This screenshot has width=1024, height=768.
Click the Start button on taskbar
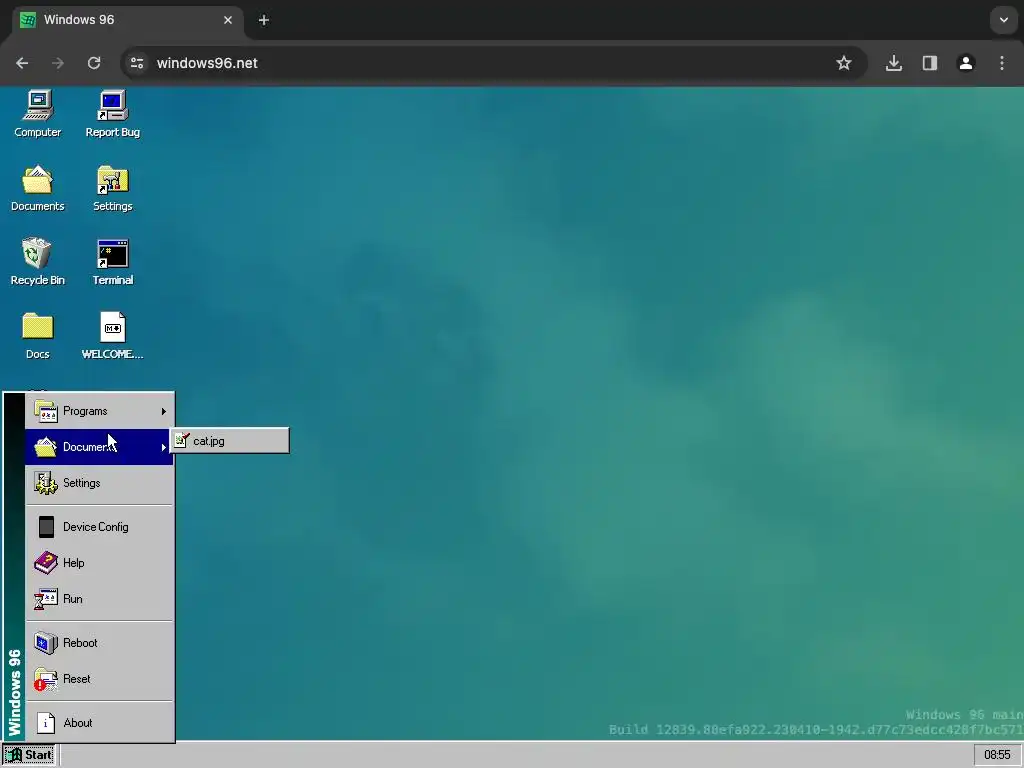(x=29, y=755)
